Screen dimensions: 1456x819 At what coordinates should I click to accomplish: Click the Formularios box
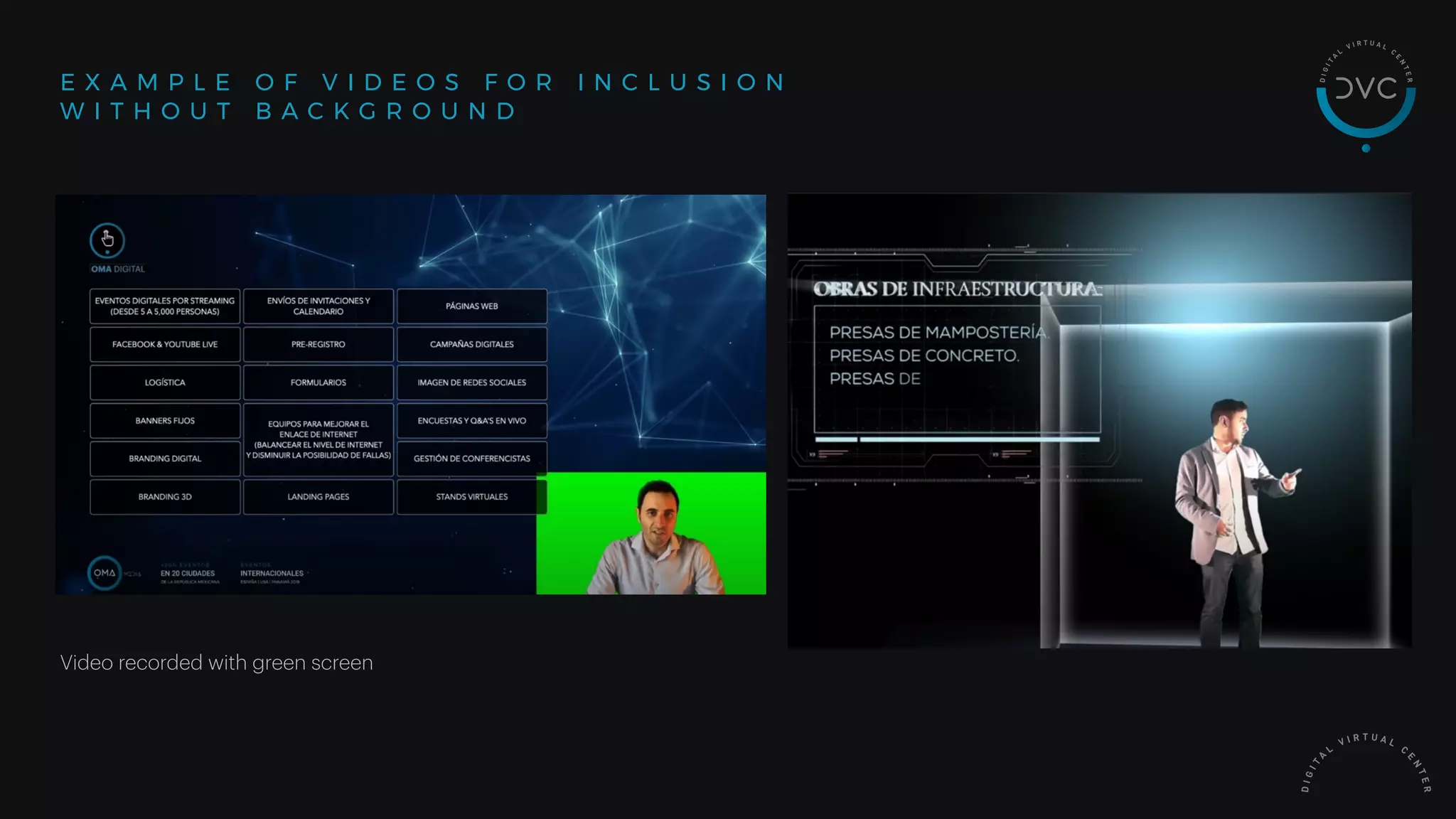[318, 382]
